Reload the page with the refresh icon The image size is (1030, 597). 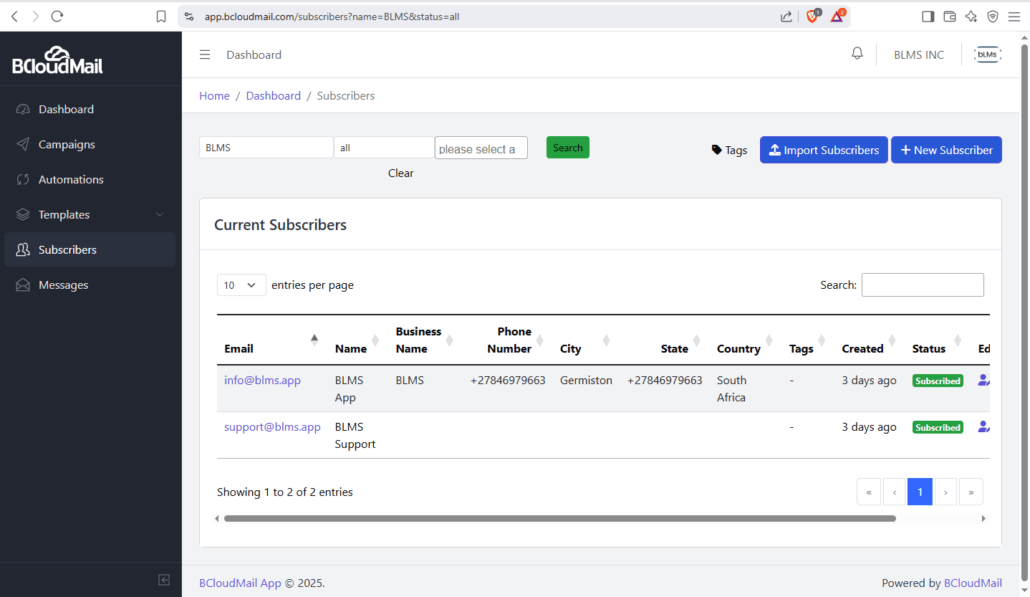57,16
